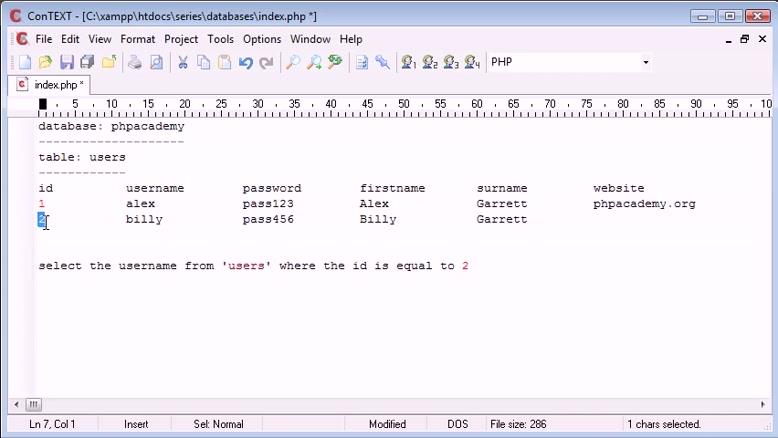Image resolution: width=778 pixels, height=438 pixels.
Task: Close the index.php document with X
Action: (763, 39)
